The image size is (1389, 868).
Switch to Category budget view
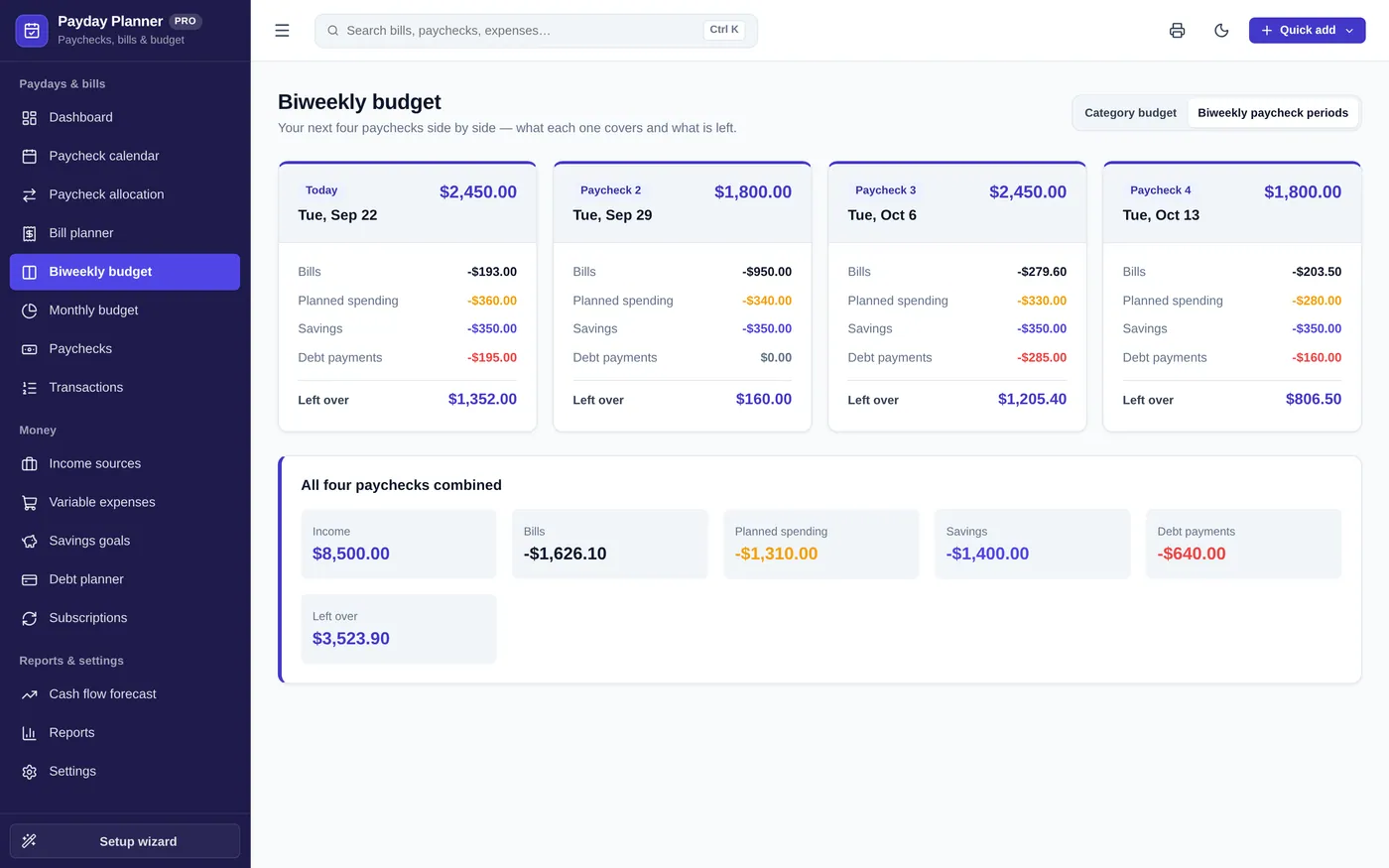(1130, 113)
